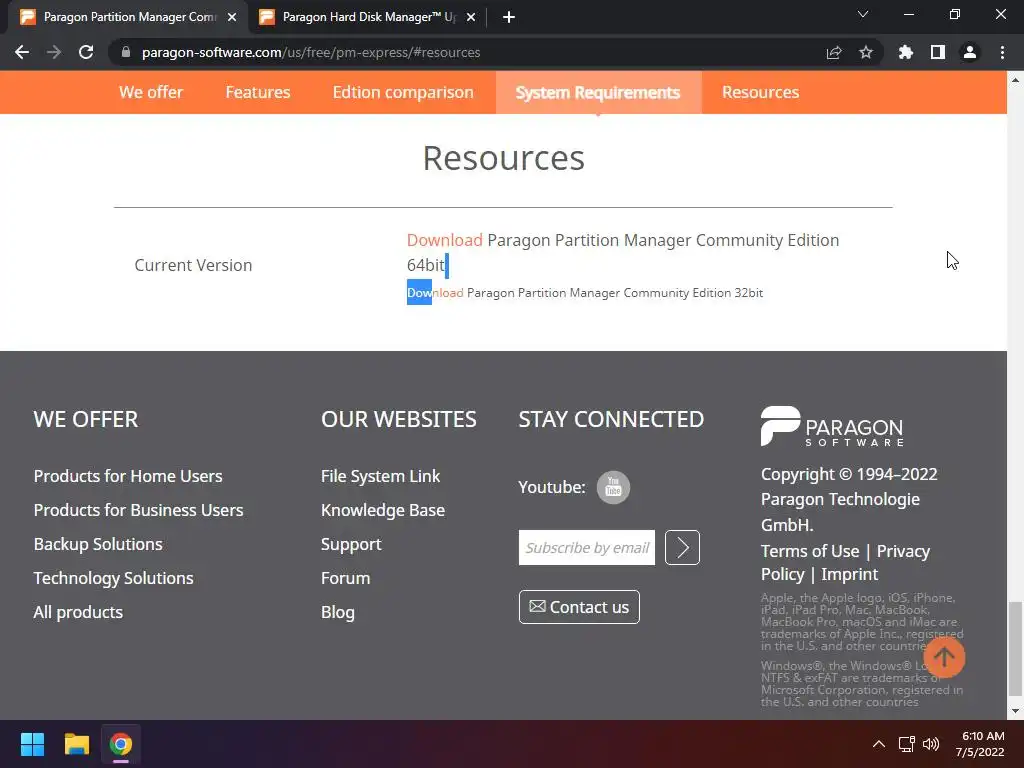The width and height of the screenshot is (1024, 768).
Task: Open the volume tray icon
Action: (931, 744)
